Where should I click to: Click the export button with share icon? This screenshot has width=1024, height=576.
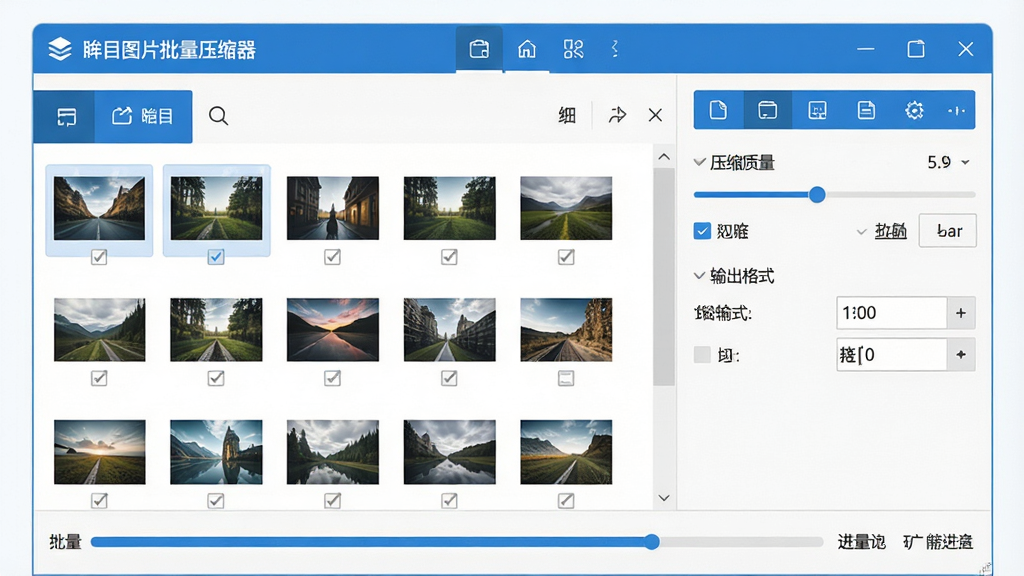tap(143, 116)
